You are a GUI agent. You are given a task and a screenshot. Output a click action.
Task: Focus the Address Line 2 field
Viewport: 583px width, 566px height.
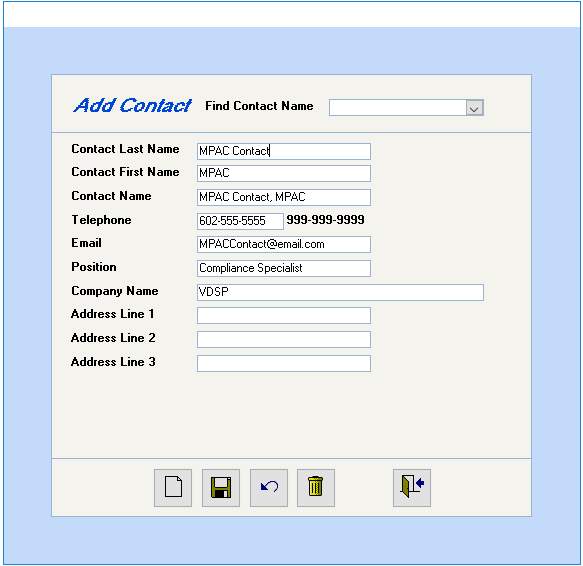(x=284, y=340)
